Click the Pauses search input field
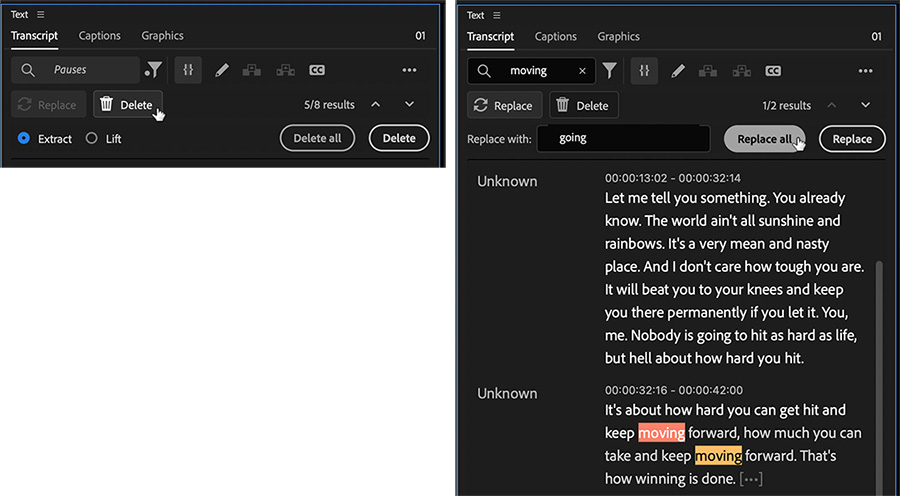The image size is (900, 496). coord(75,70)
